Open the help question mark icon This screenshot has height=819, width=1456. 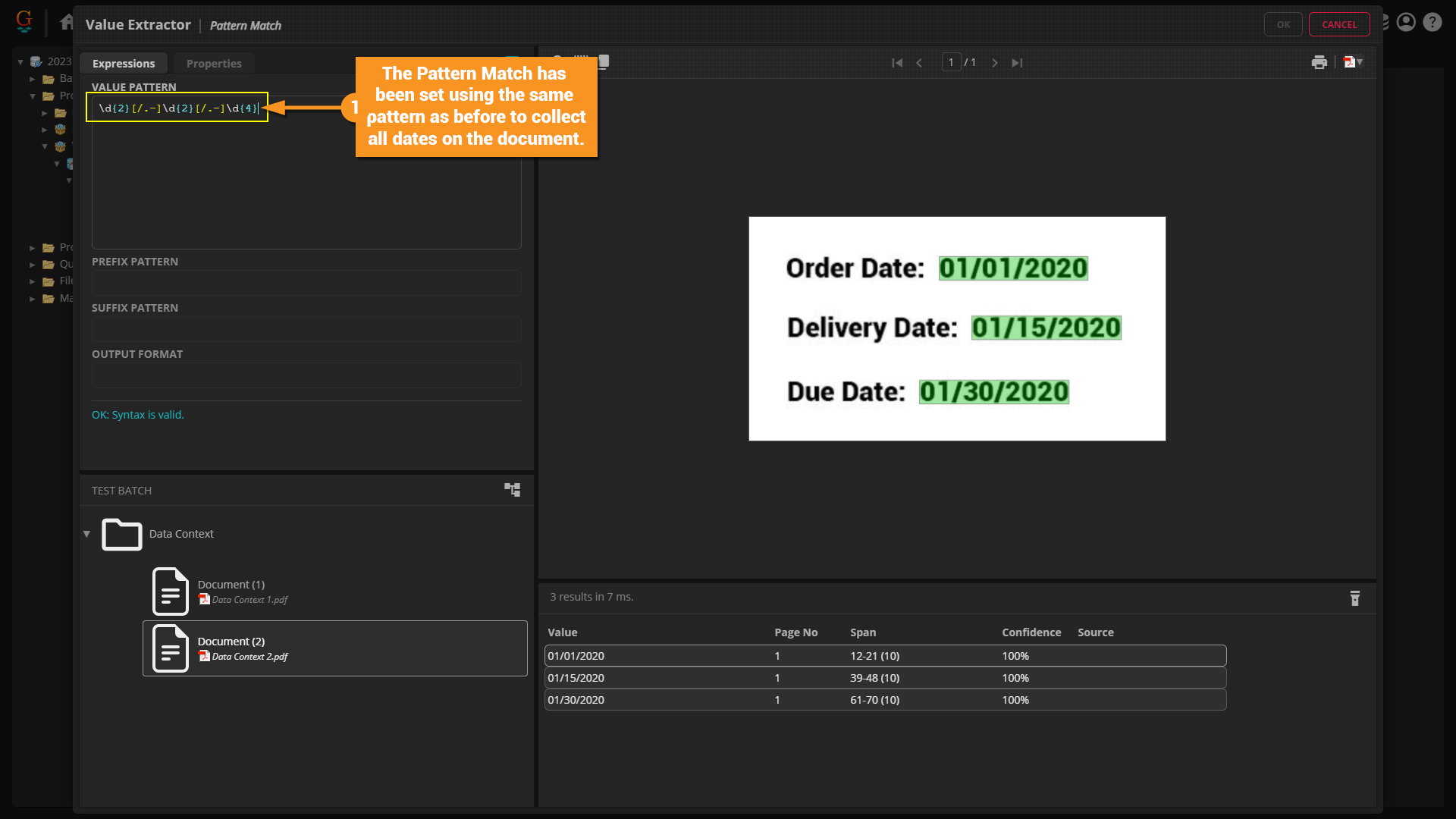point(1432,23)
